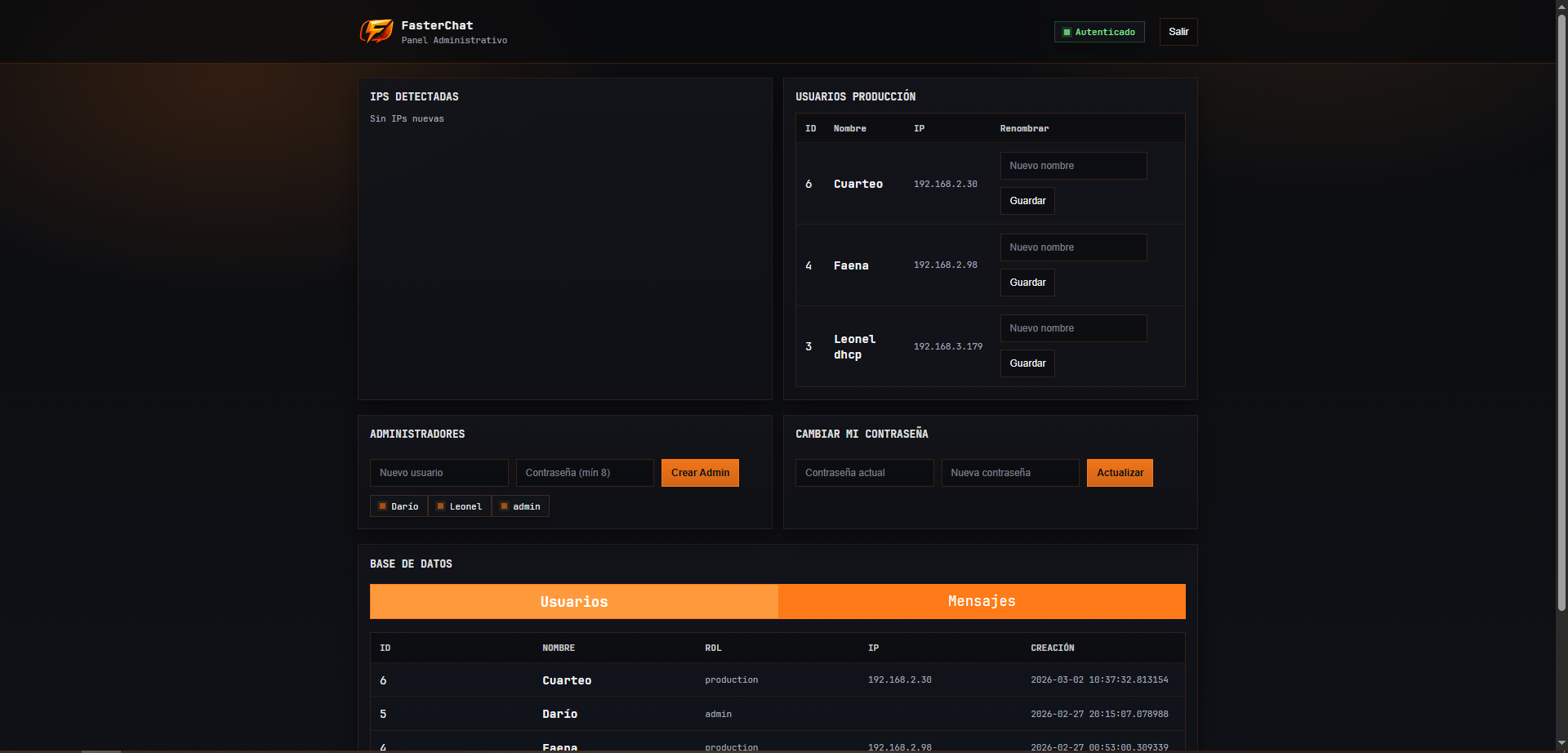
Task: Open the Mensajes database tab
Action: click(981, 601)
